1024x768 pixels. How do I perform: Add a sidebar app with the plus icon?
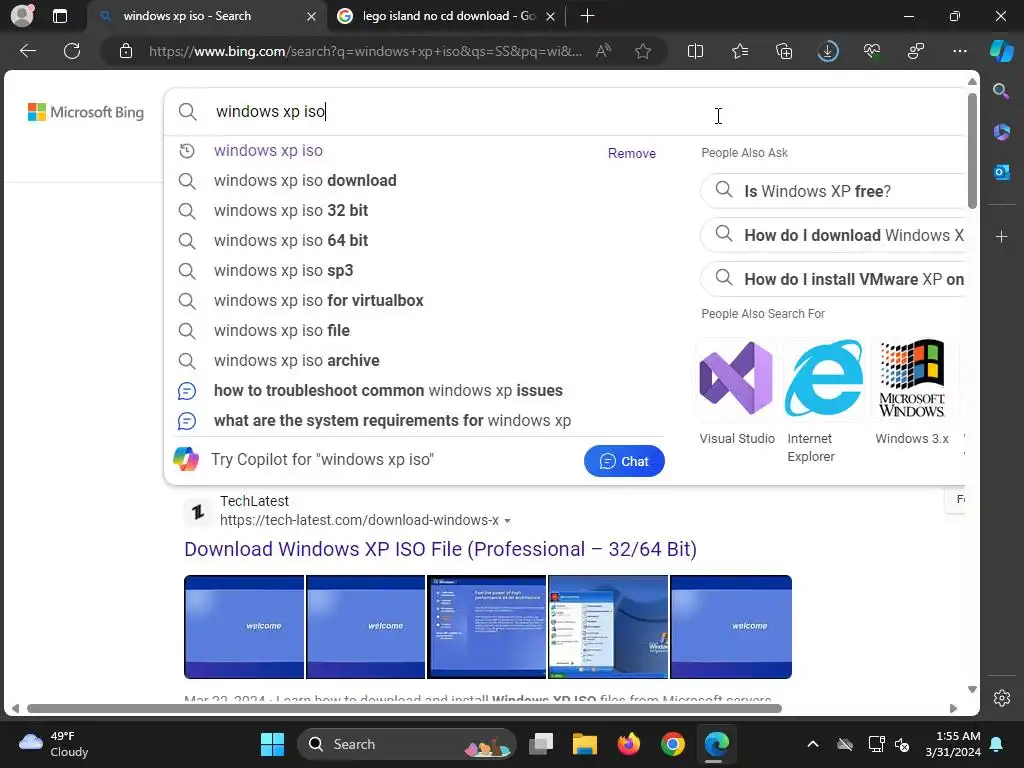[1001, 236]
